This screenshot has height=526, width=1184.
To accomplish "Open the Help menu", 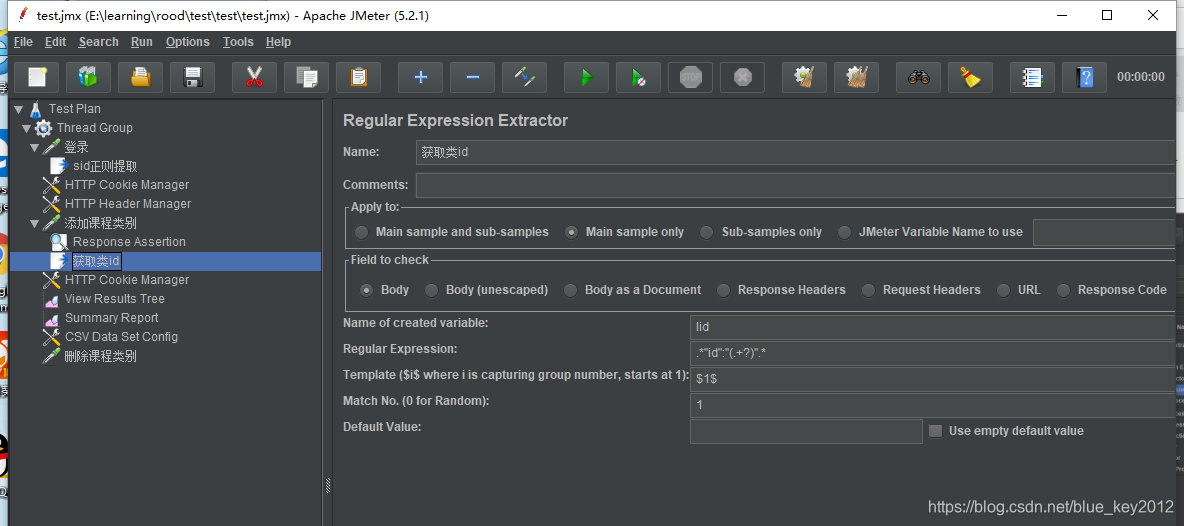I will tap(278, 42).
